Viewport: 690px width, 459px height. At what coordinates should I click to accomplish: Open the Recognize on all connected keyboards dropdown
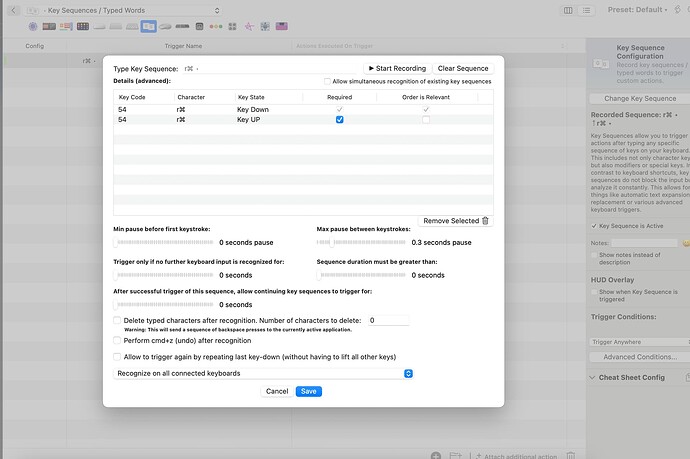click(x=264, y=373)
